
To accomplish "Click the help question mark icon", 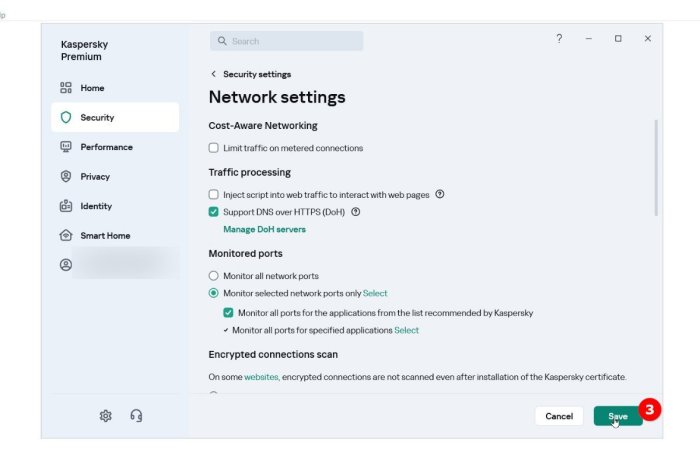I will point(559,38).
